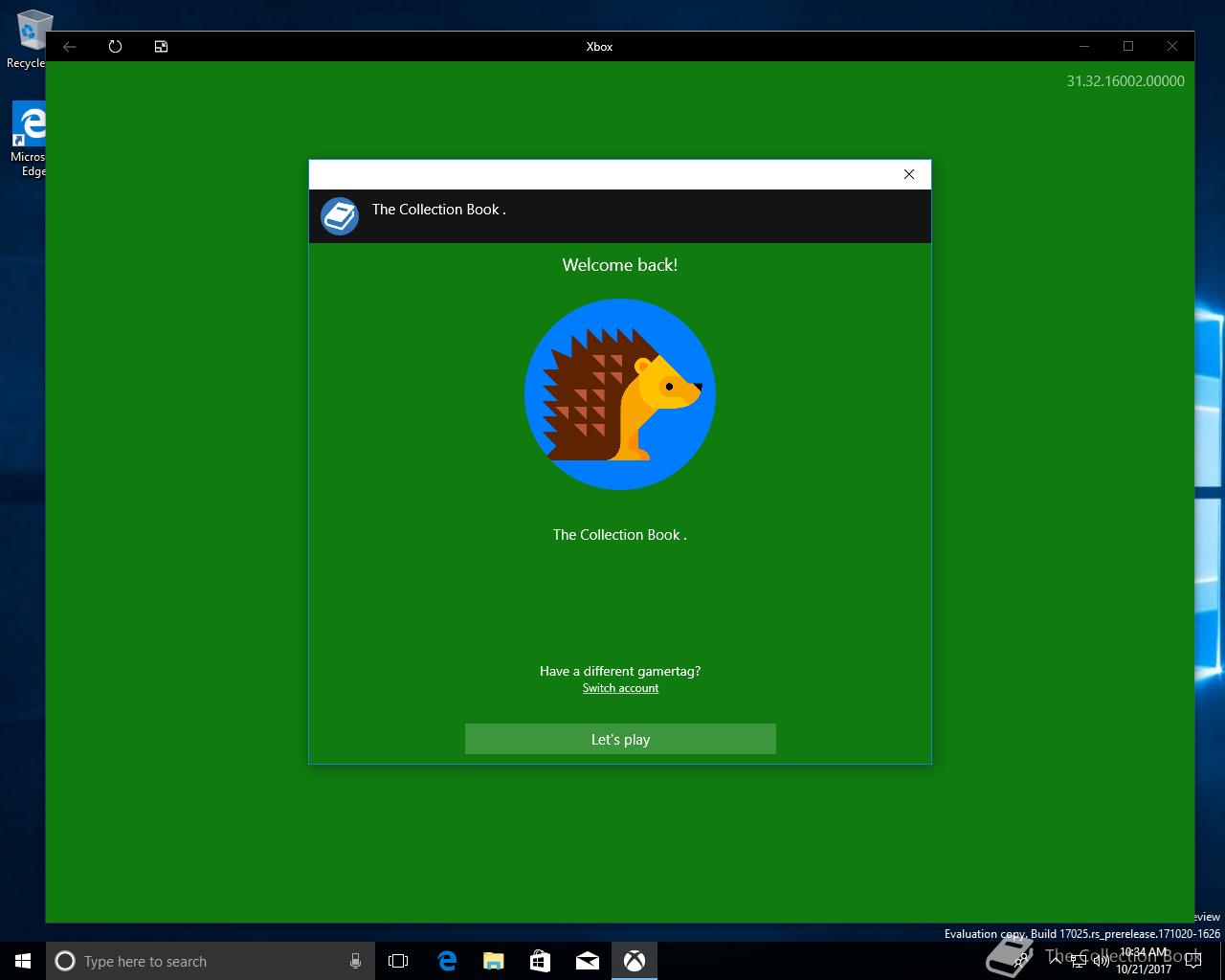Click the Collection Book blue book icon
Viewport: 1225px width, 980px height.
pyautogui.click(x=340, y=216)
